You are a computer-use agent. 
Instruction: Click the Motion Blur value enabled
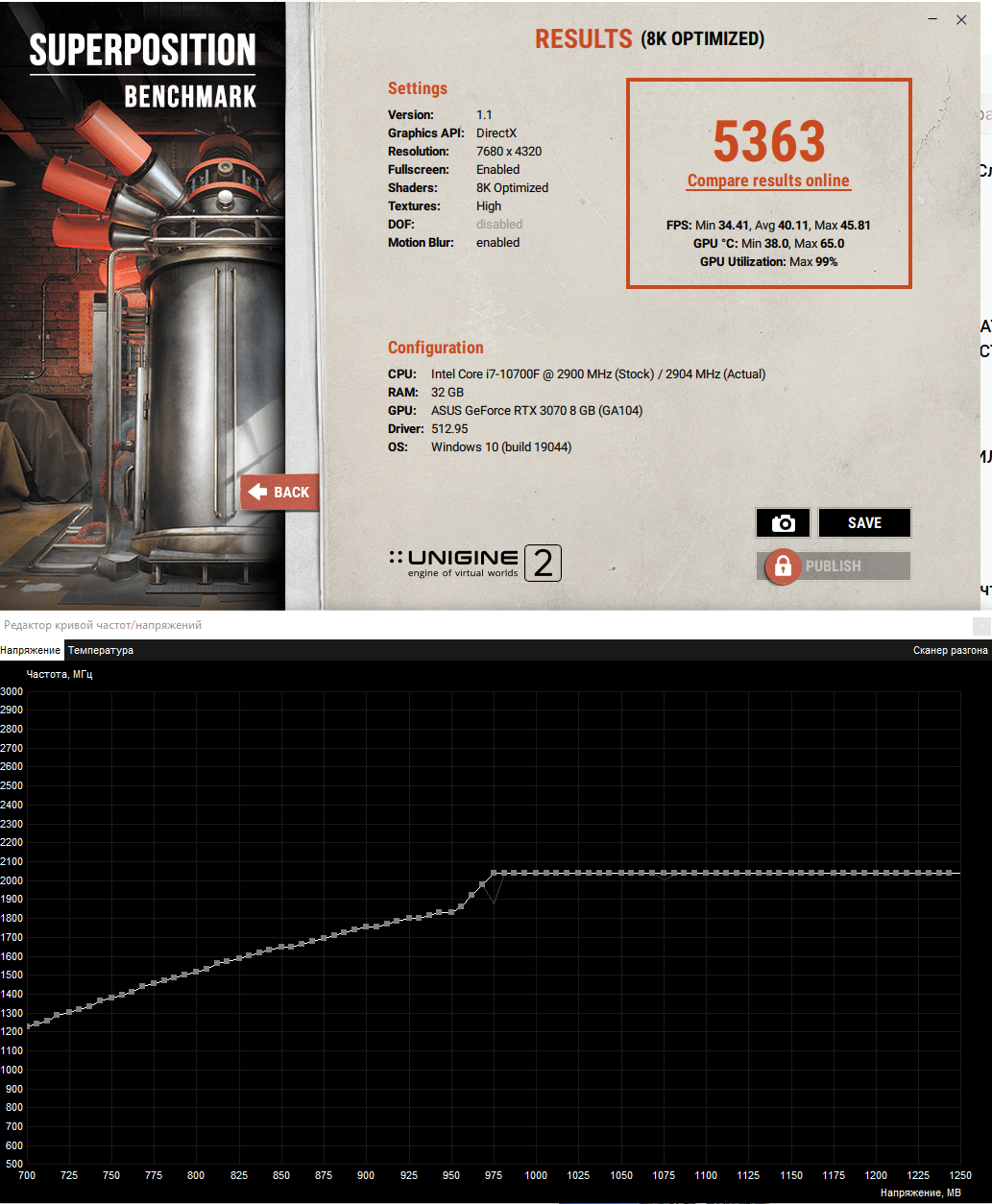(x=497, y=243)
